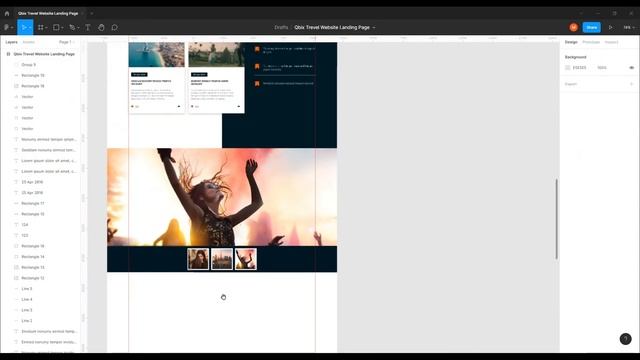This screenshot has height=360, width=640.
Task: Click the Group 9 layer icon
Action: 16,65
